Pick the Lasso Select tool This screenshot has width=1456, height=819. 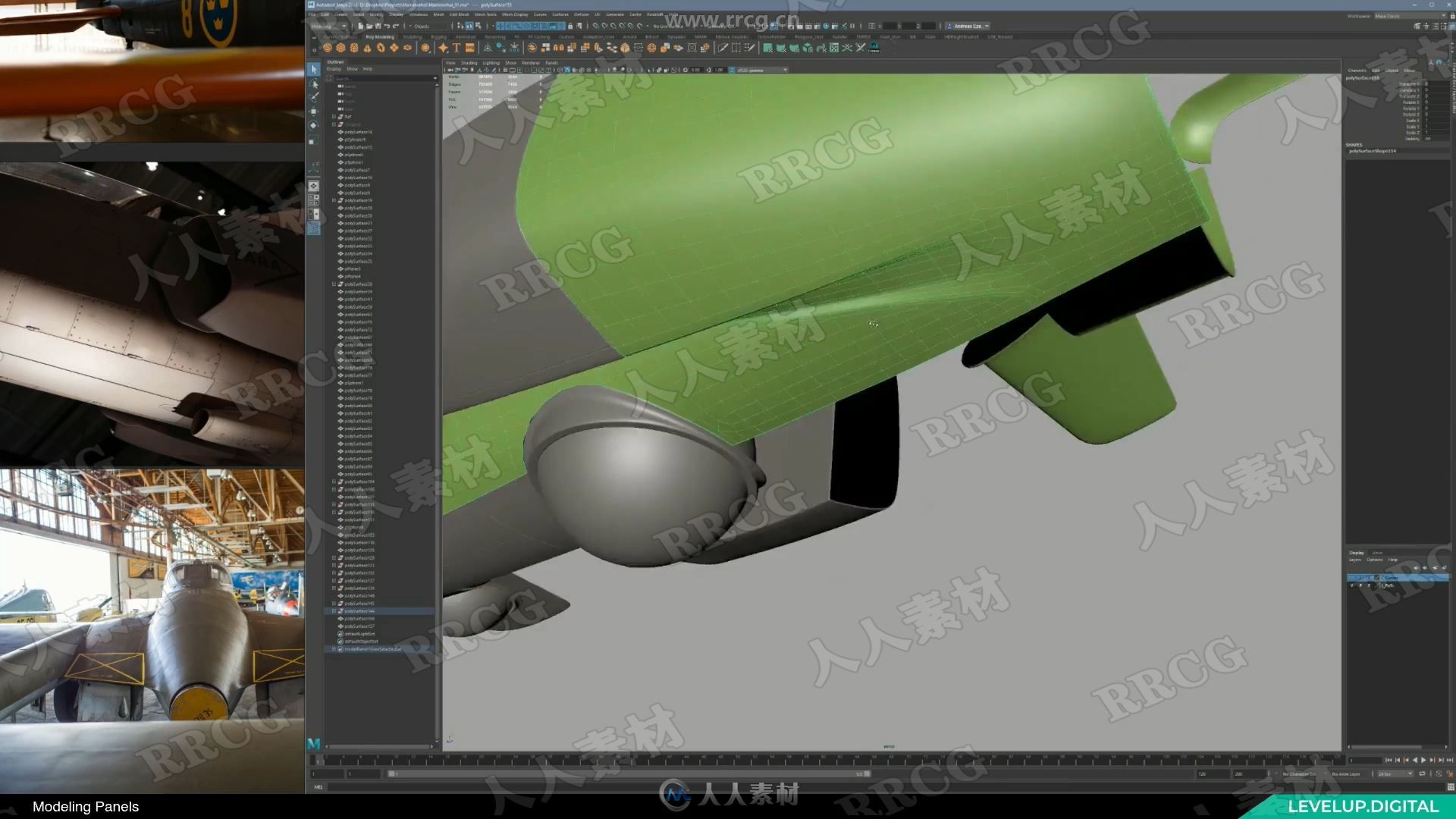point(314,84)
